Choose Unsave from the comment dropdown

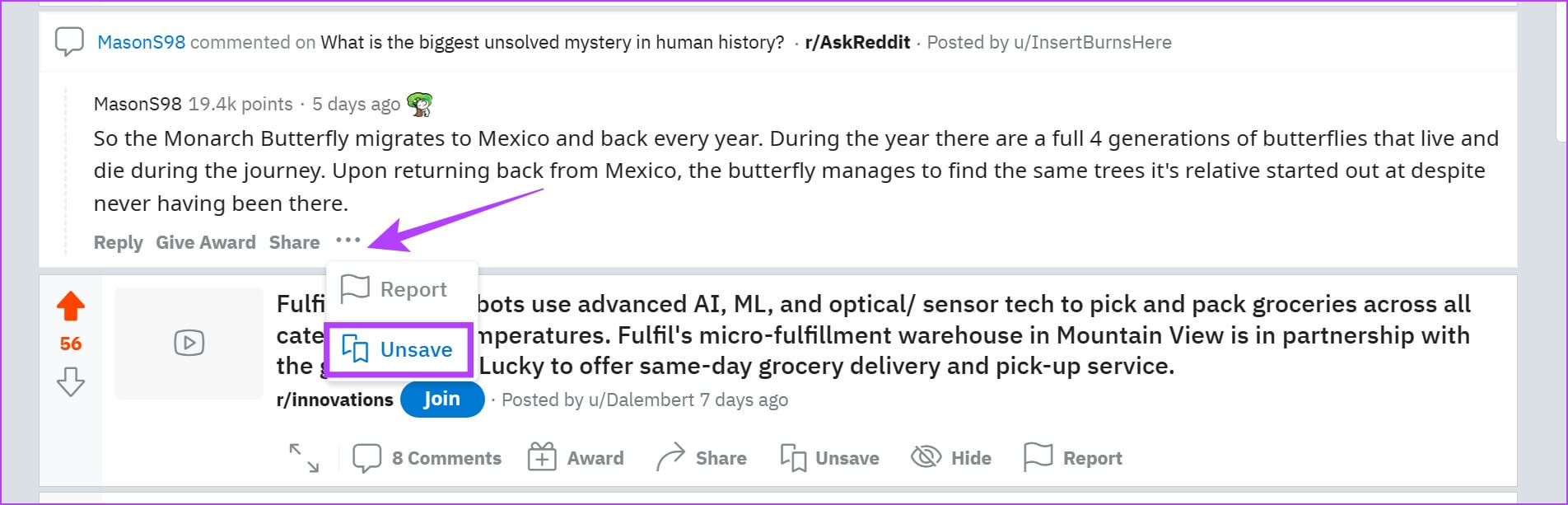399,350
